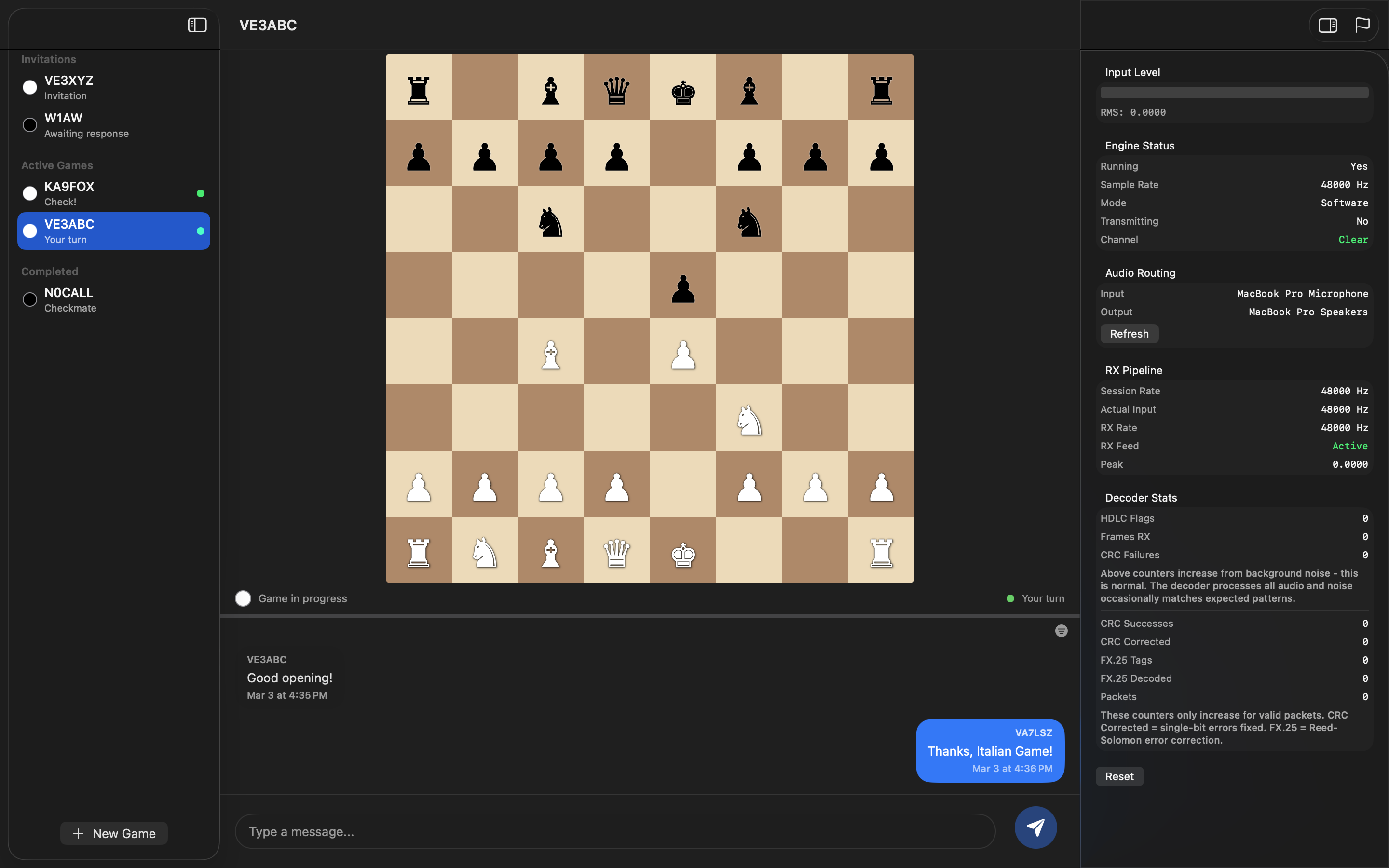Resign the game via the flag icon
The image size is (1389, 868).
pyautogui.click(x=1361, y=25)
